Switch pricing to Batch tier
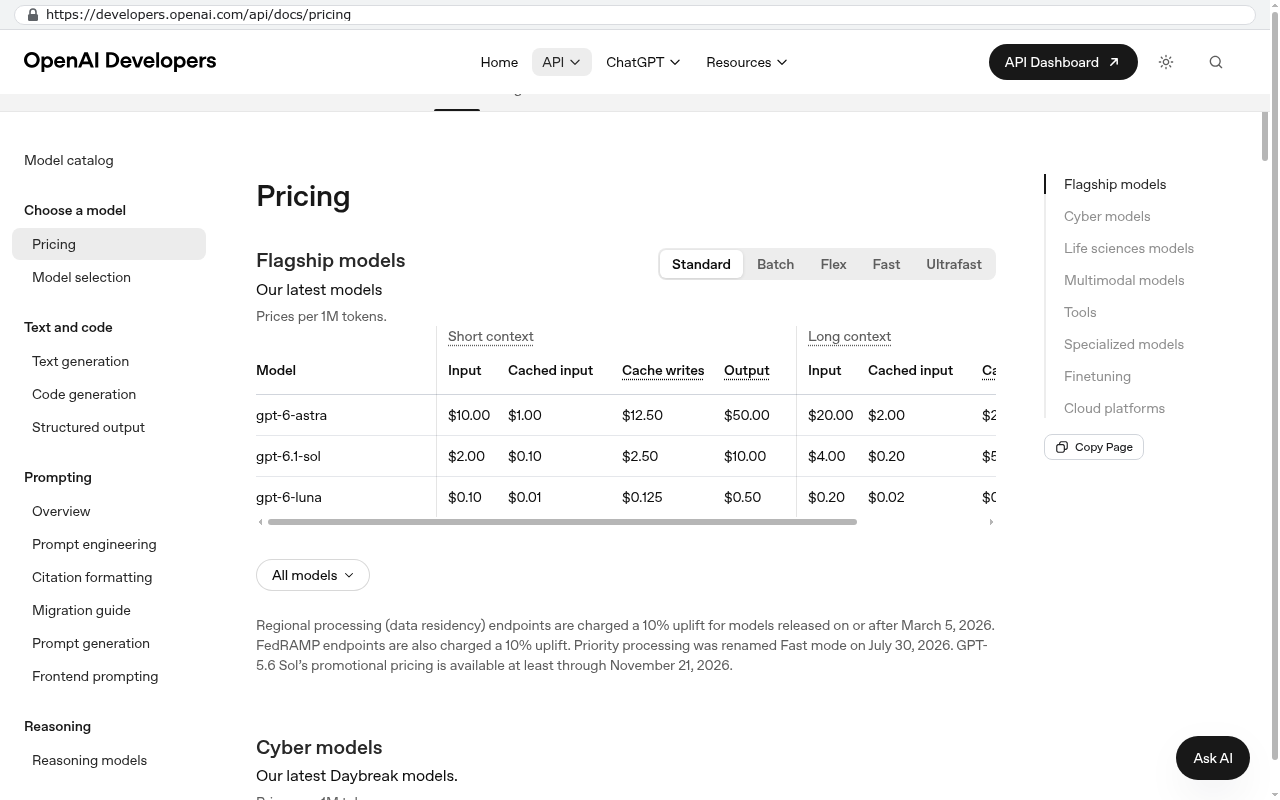 click(775, 264)
